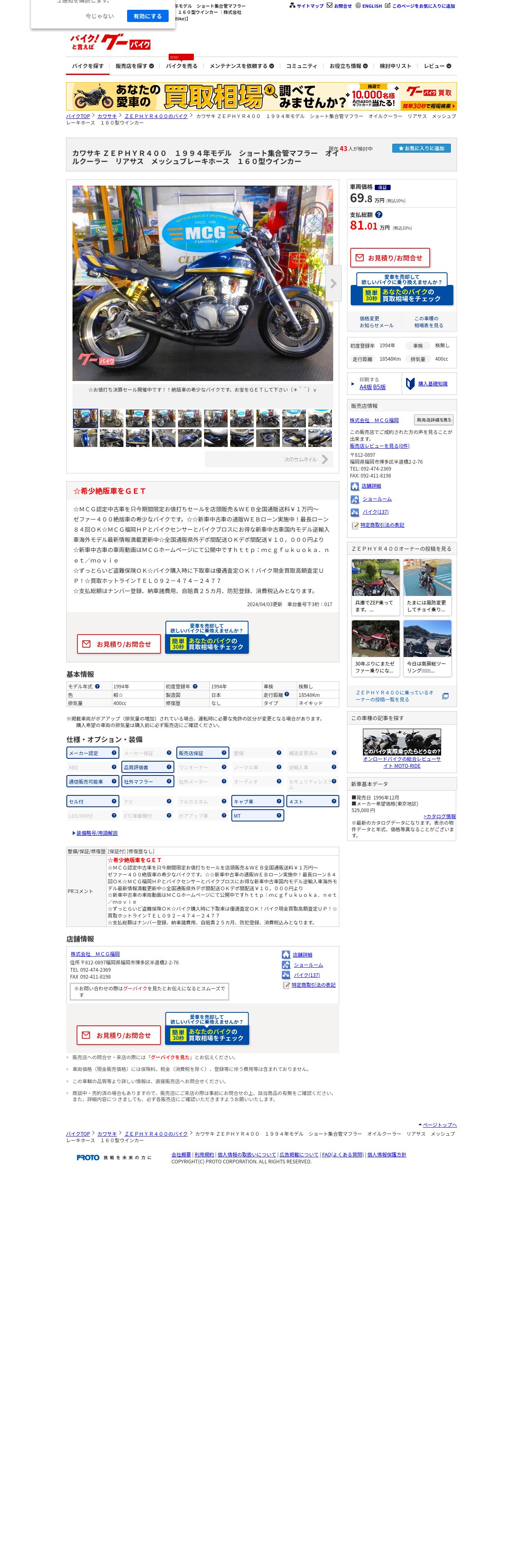Click the Goo Bike logo in header
Viewport: 523px width, 1568px height.
tap(110, 42)
